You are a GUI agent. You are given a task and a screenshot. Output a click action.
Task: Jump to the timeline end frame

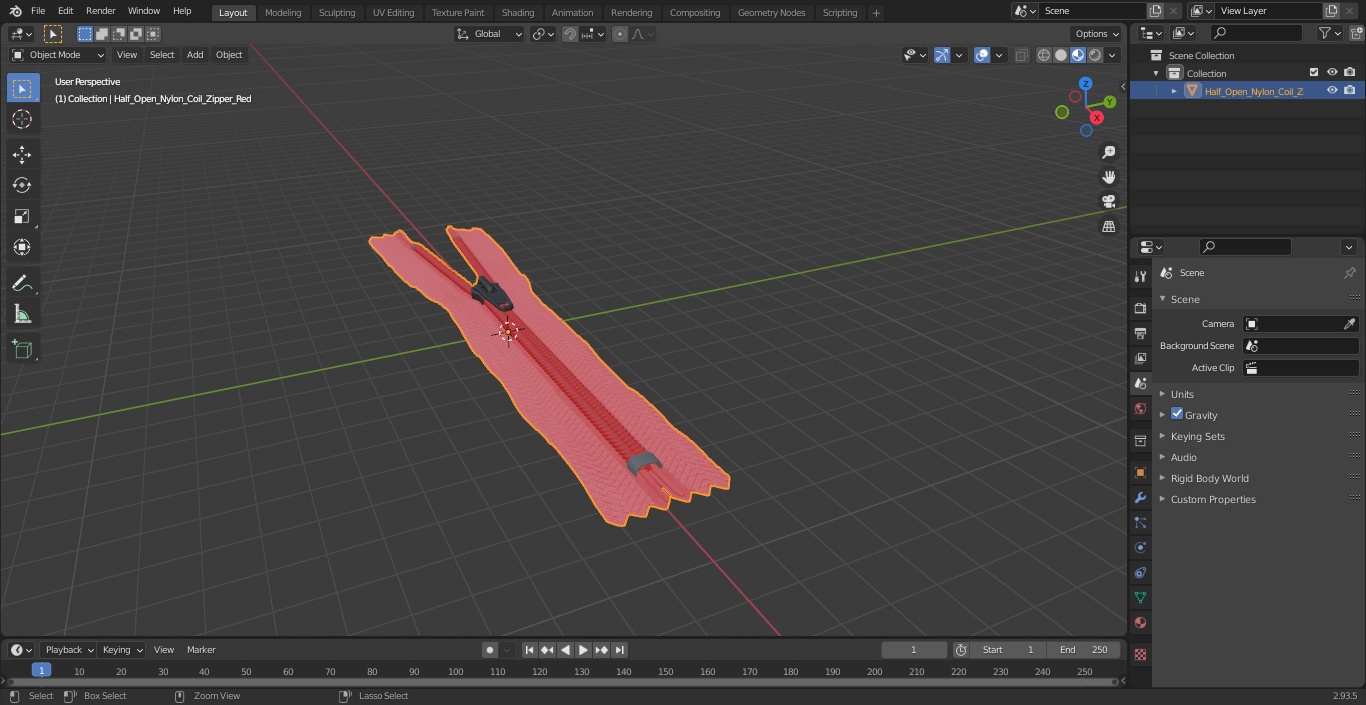620,650
